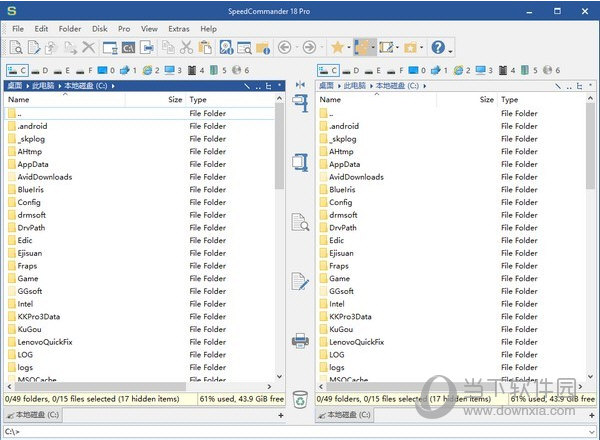Click the equalize panels splitter icon
This screenshot has height=440, width=600.
[x=300, y=85]
